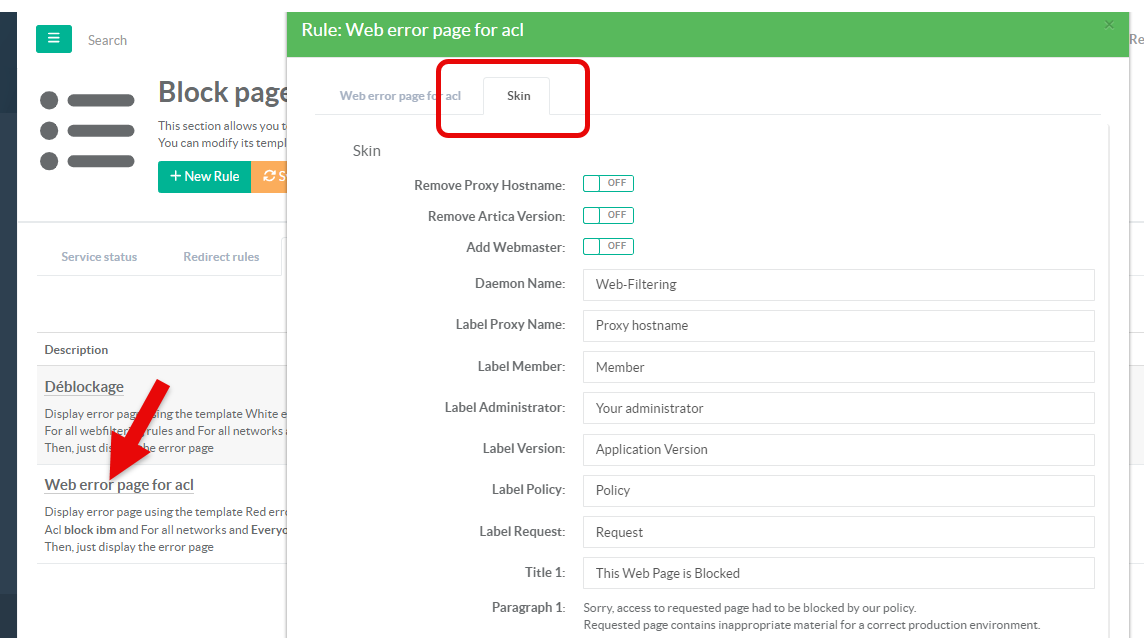Edit the Daemon Name field

pyautogui.click(x=838, y=284)
